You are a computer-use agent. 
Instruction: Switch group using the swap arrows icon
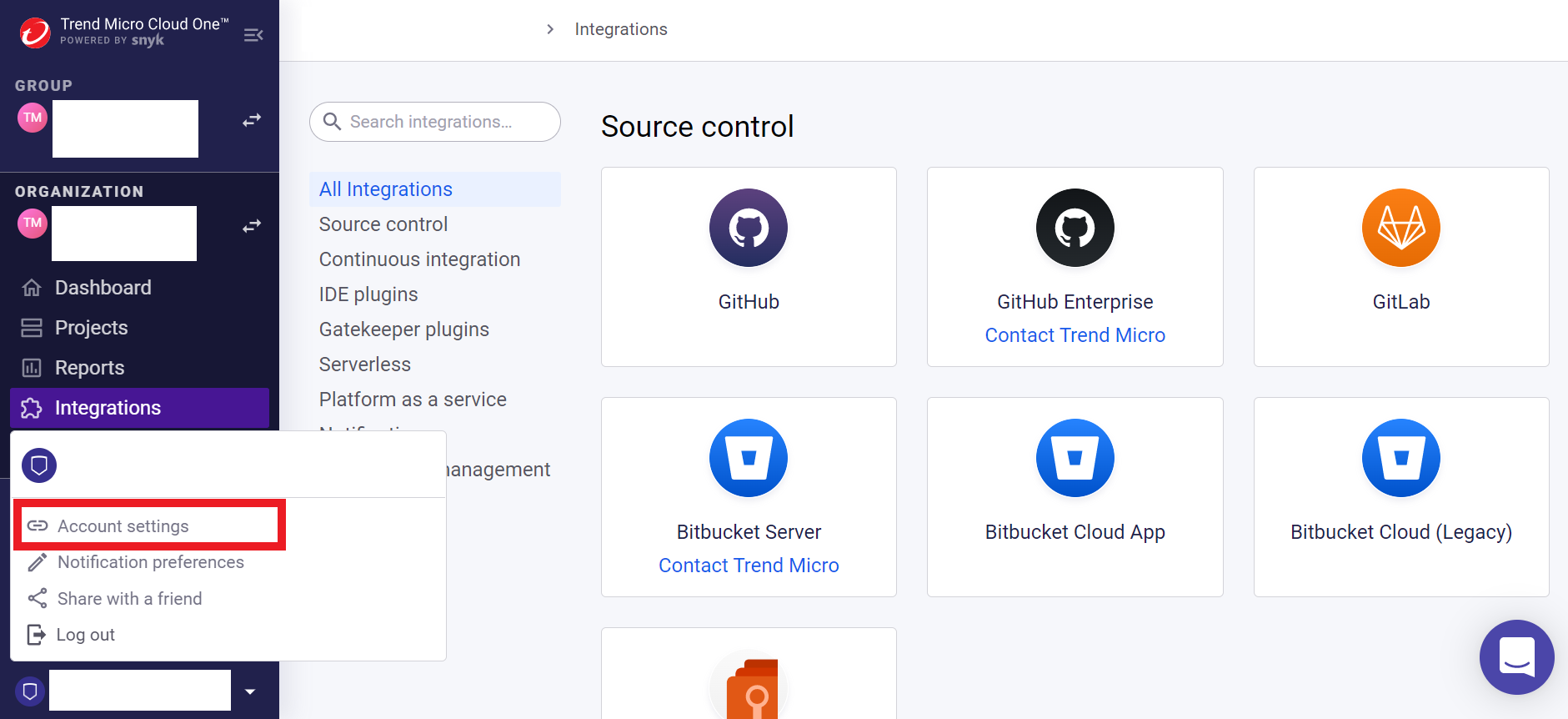tap(252, 121)
